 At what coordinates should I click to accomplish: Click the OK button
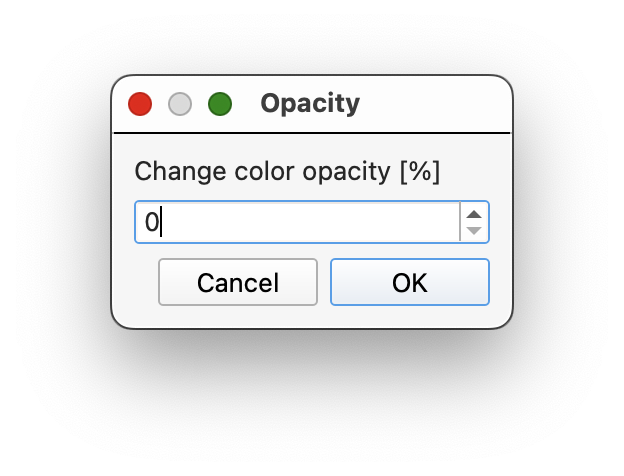point(410,282)
